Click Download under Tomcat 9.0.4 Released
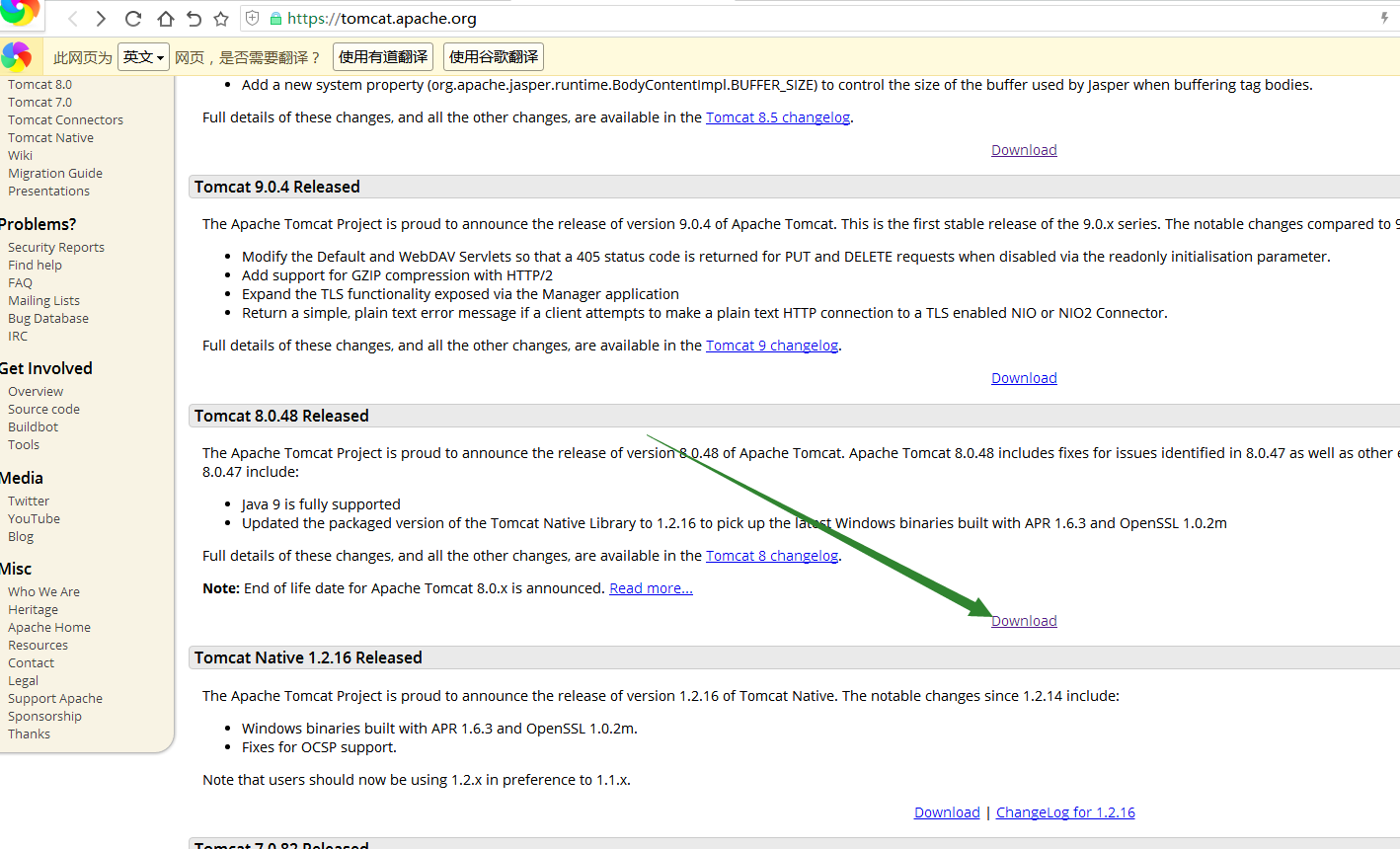Image resolution: width=1400 pixels, height=849 pixels. point(1024,378)
